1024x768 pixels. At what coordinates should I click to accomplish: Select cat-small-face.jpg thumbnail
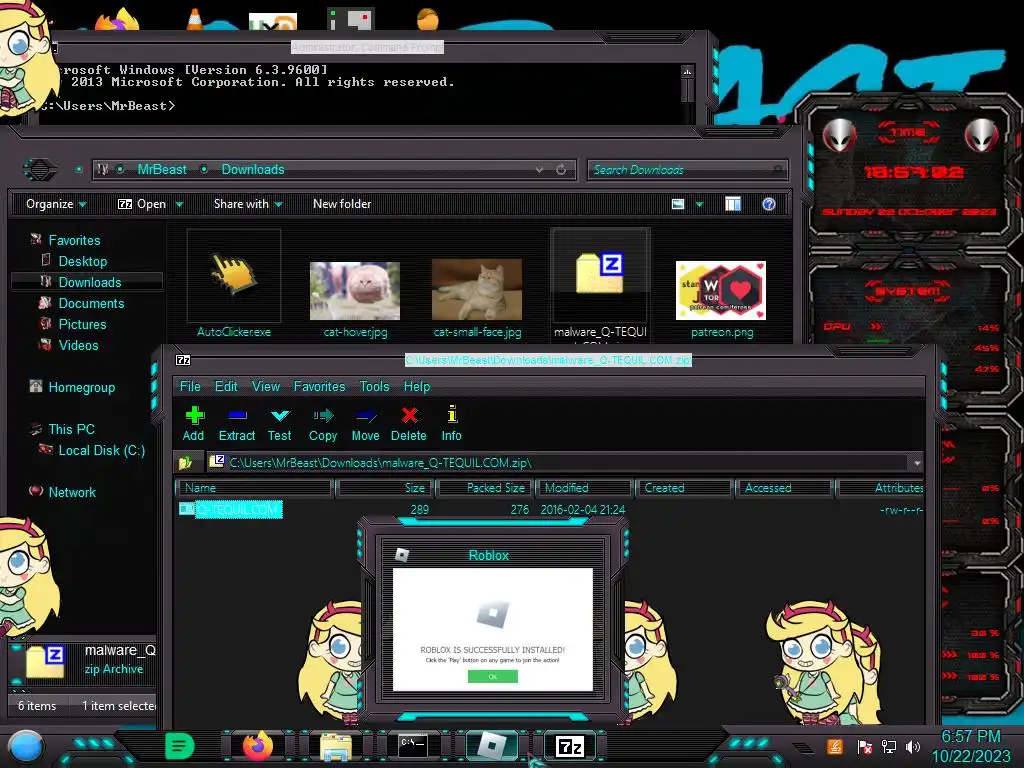coord(477,289)
